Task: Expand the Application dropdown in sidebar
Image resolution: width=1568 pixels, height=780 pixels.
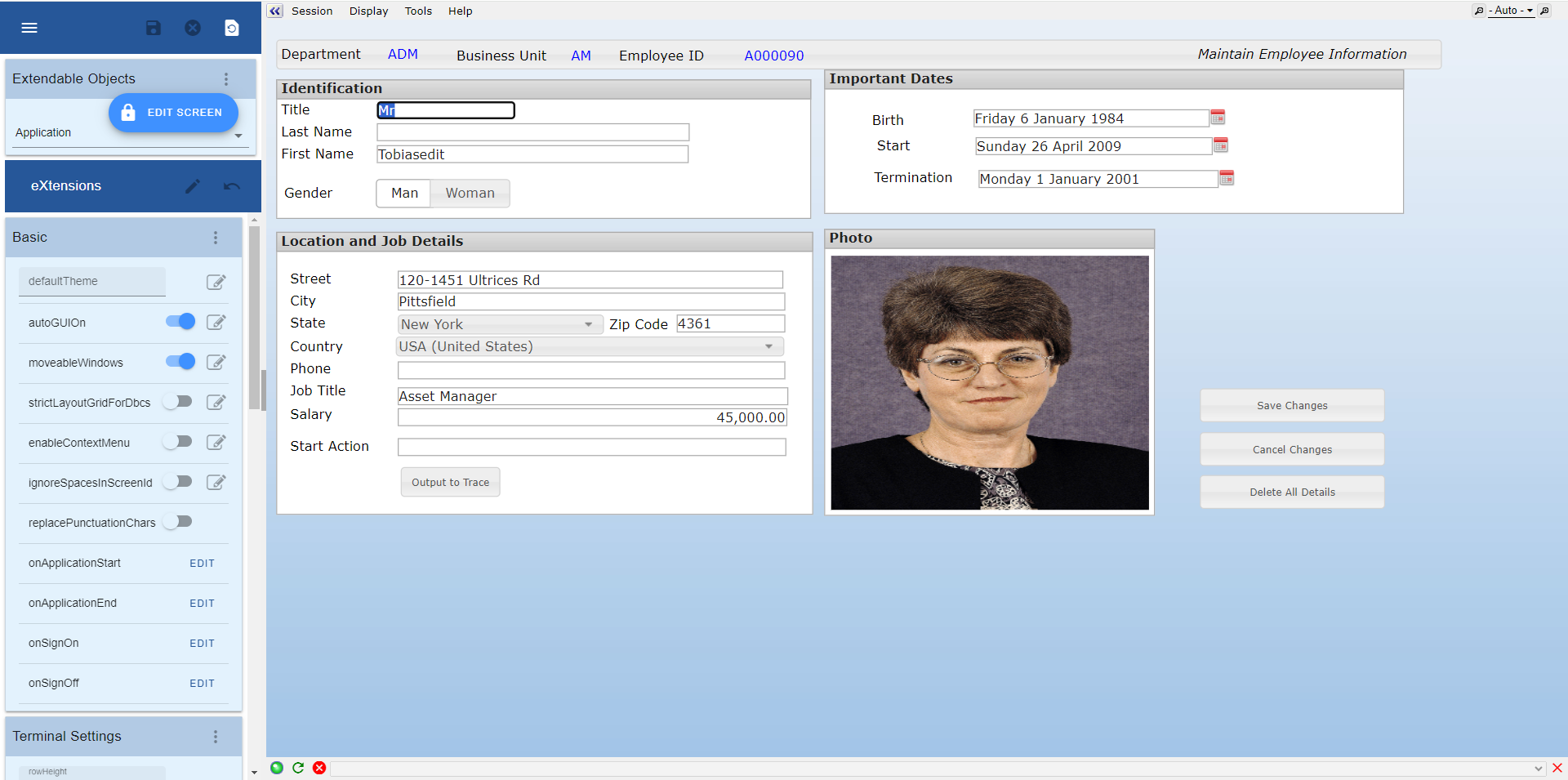Action: point(238,136)
